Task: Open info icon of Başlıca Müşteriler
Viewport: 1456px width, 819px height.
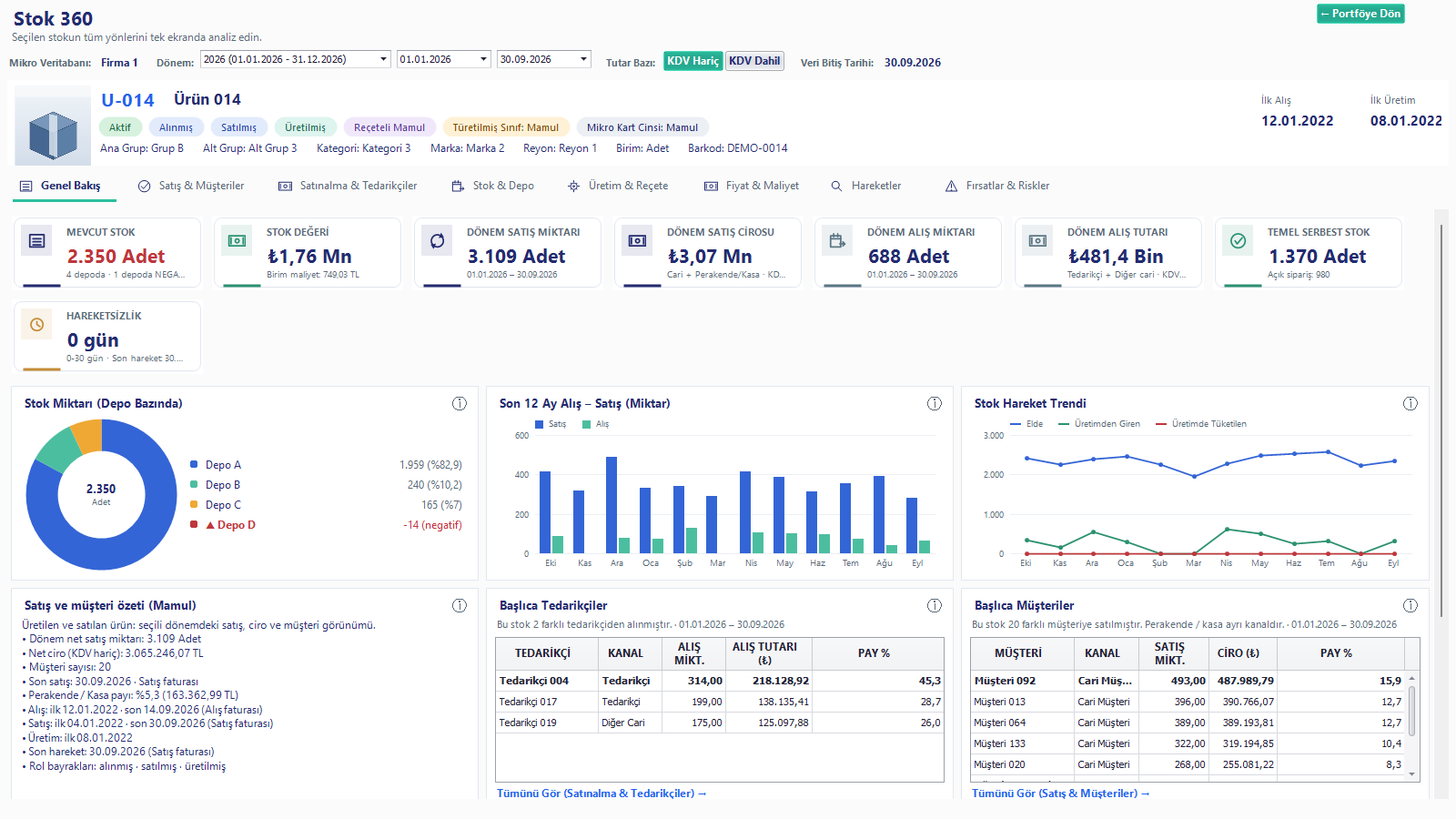Action: [1410, 605]
